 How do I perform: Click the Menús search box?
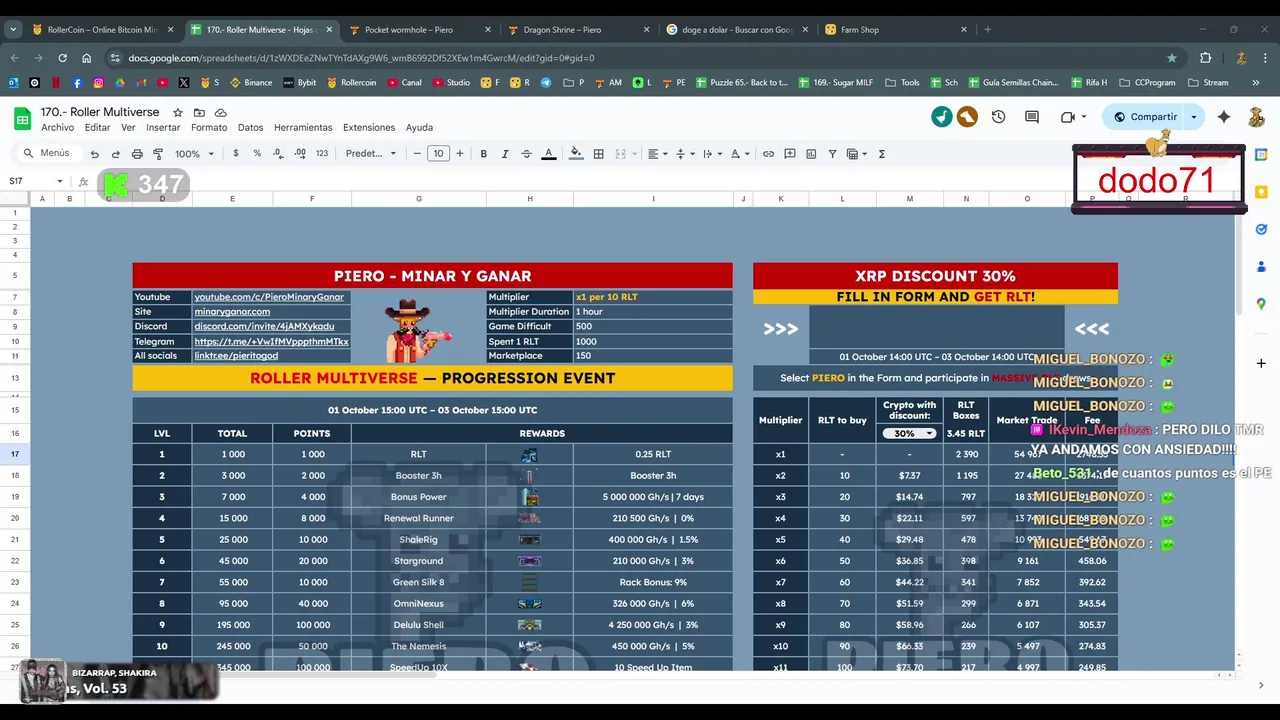point(47,154)
